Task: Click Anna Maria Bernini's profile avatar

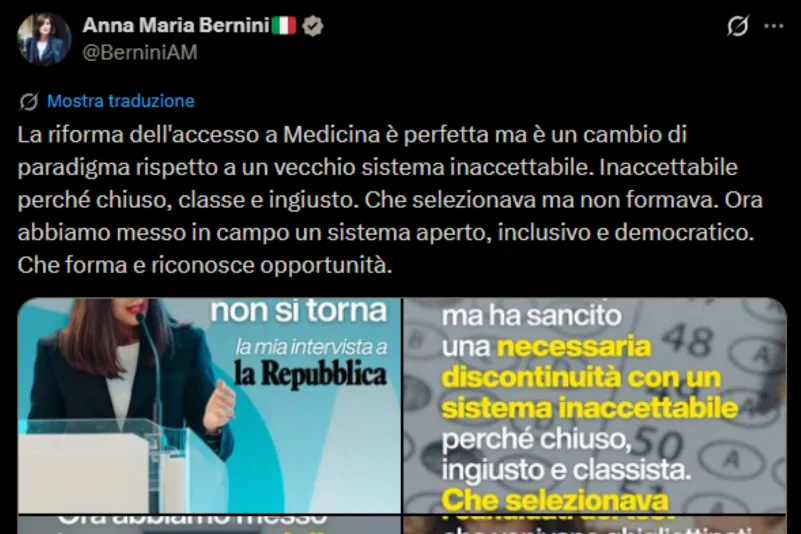Action: 44,39
